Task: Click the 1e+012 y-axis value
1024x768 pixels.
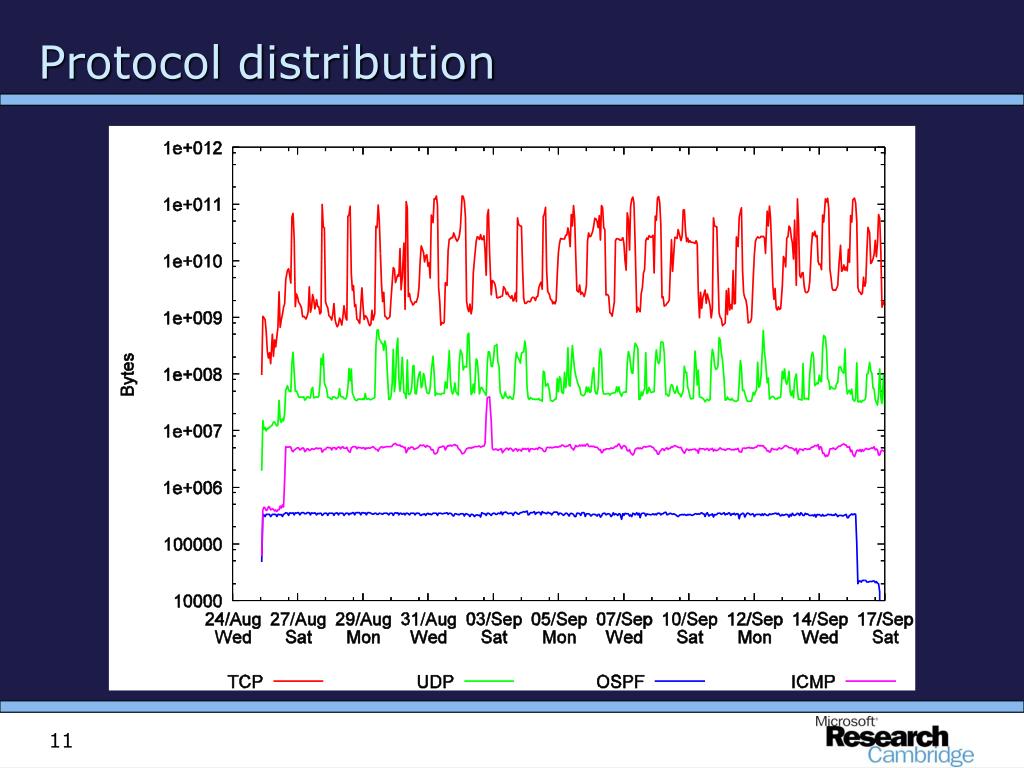Action: click(x=193, y=148)
